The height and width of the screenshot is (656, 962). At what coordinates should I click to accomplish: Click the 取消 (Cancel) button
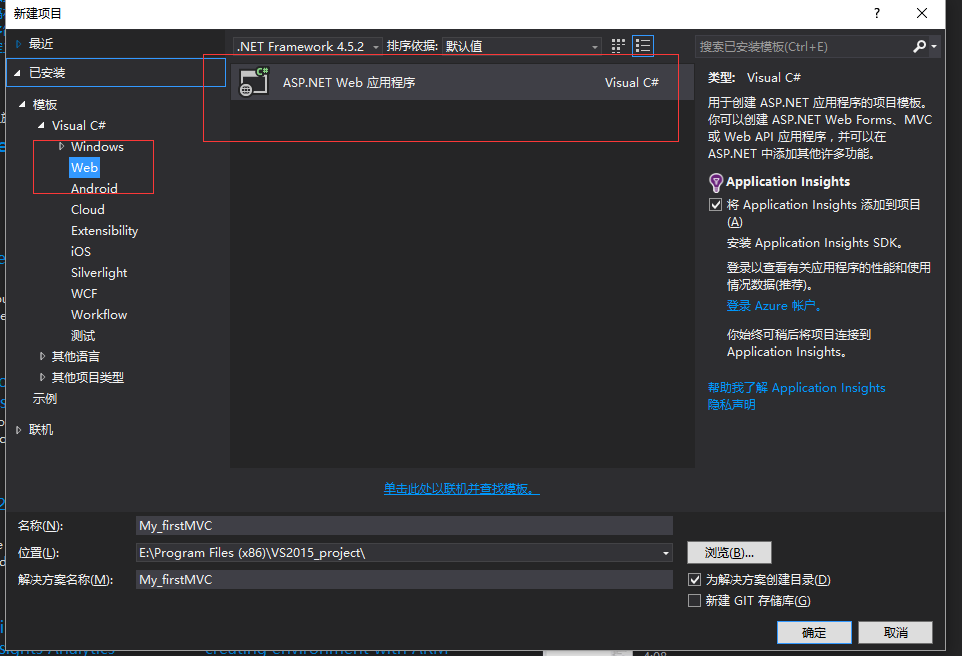[895, 632]
